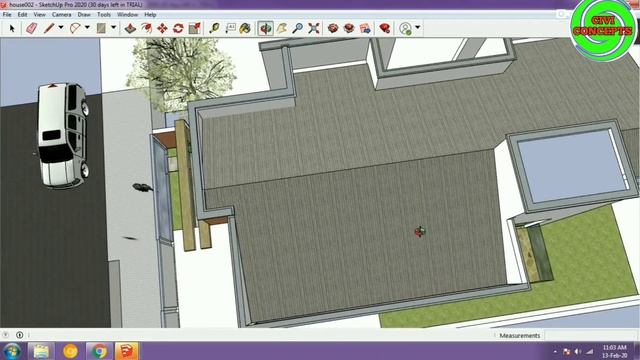Open the File menu
Viewport: 640px width, 360px height.
point(7,15)
